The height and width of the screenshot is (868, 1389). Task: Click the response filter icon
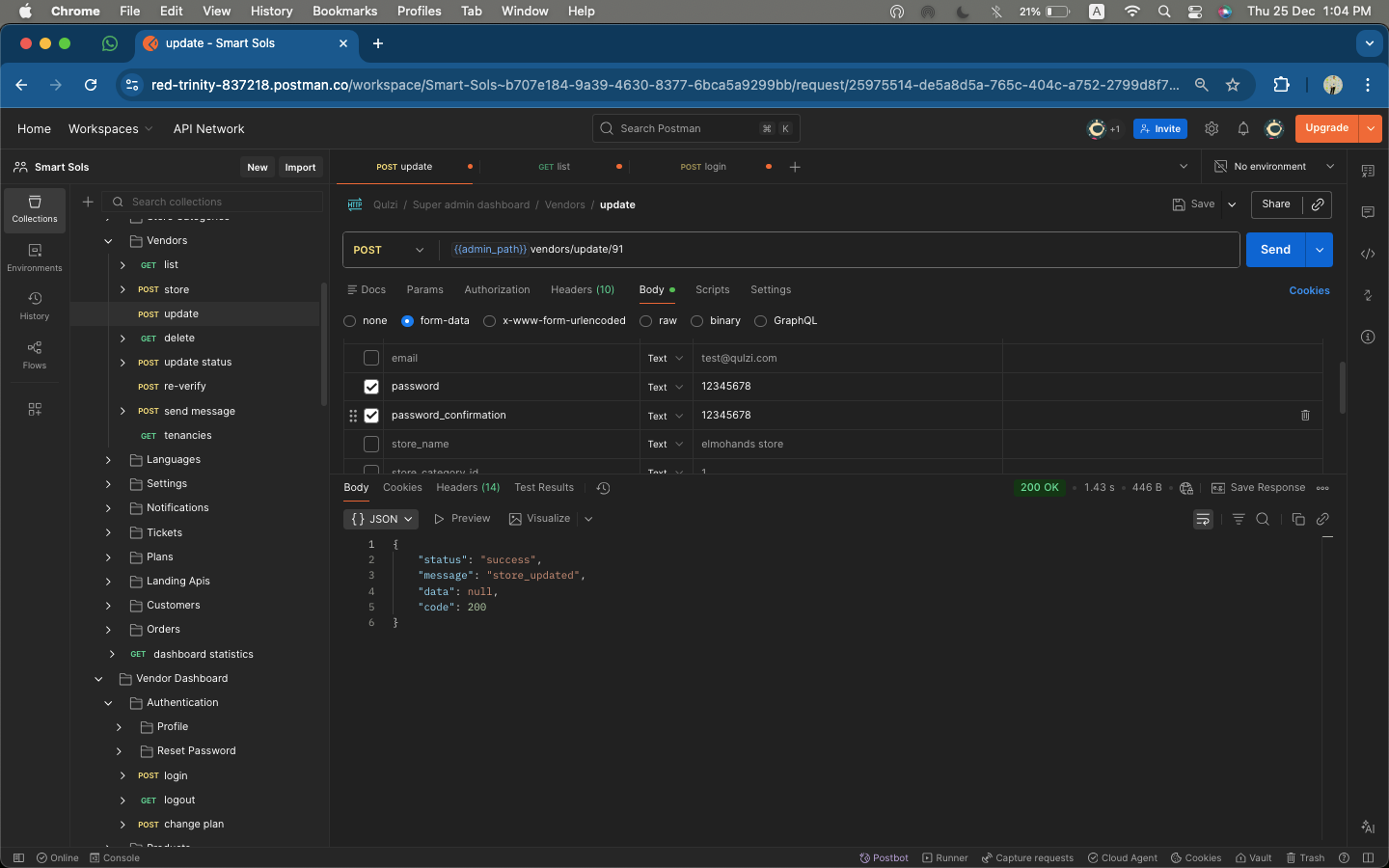[1239, 519]
